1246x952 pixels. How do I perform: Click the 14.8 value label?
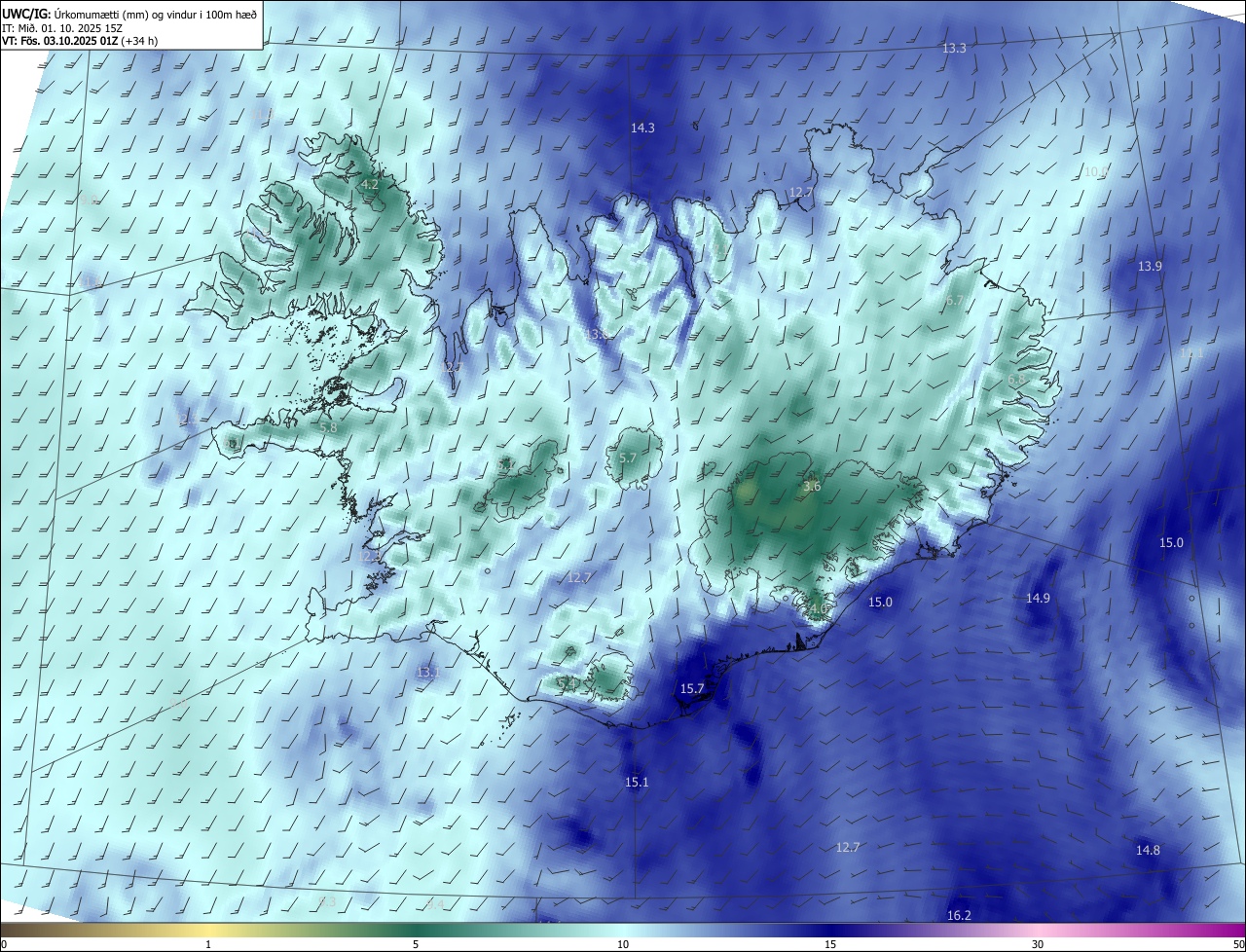click(1148, 851)
